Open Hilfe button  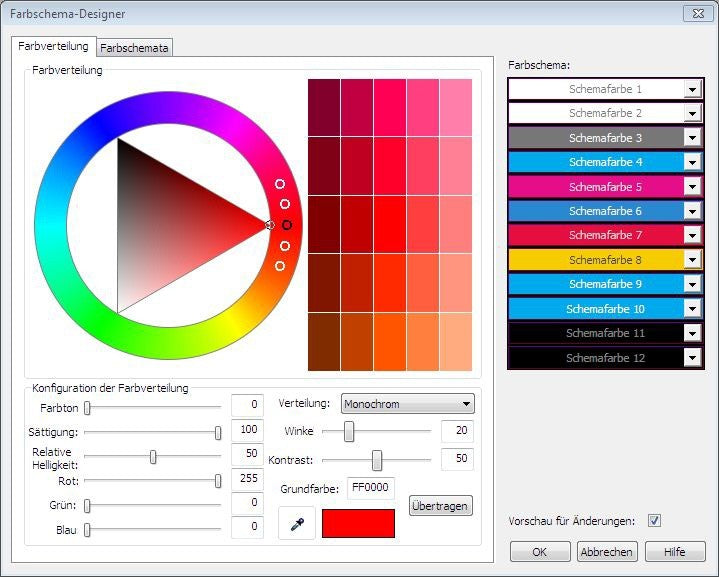[x=675, y=552]
